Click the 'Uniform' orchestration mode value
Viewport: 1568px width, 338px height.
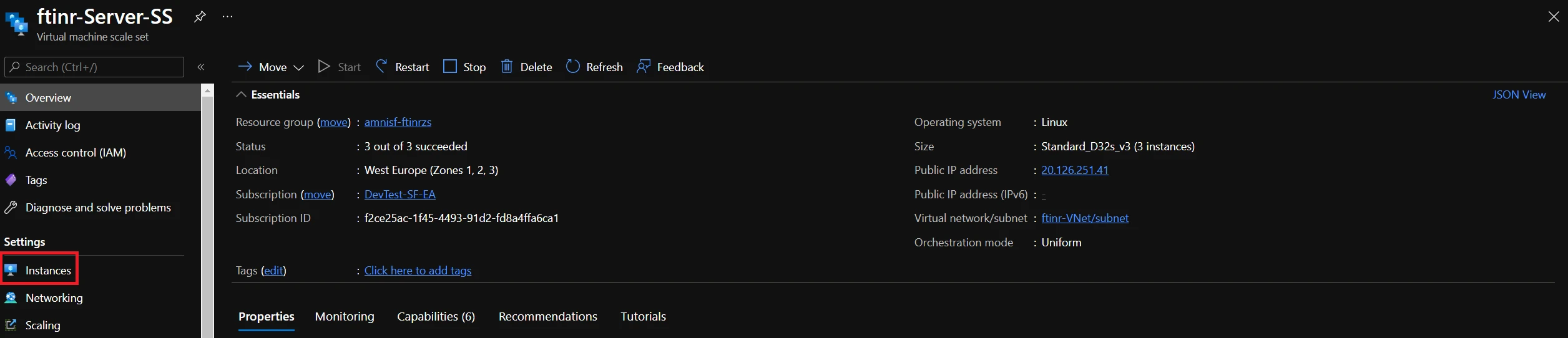click(x=1061, y=243)
